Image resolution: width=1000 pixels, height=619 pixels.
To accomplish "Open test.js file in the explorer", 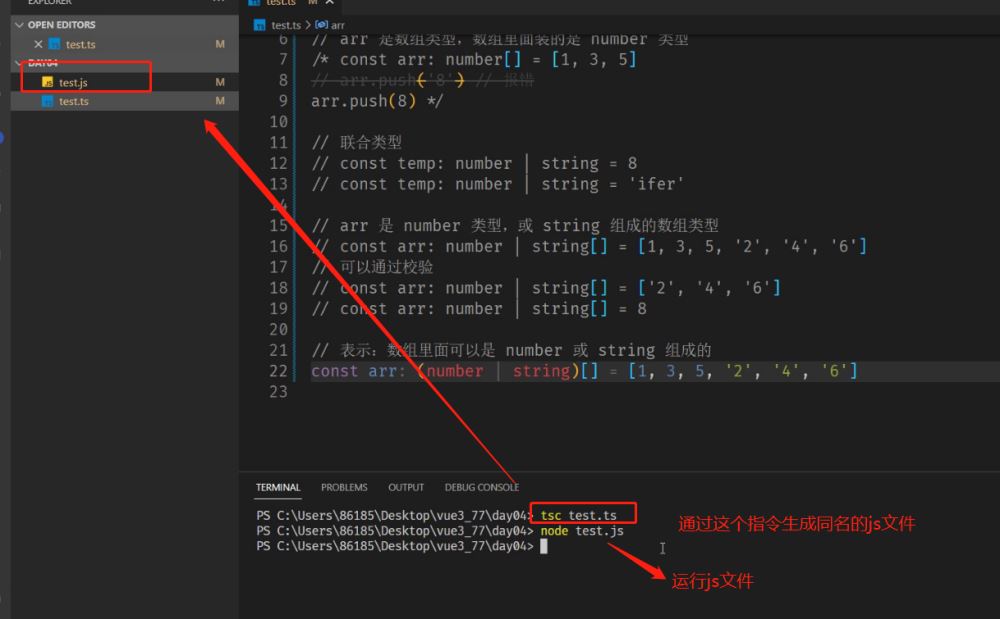I will click(x=73, y=82).
